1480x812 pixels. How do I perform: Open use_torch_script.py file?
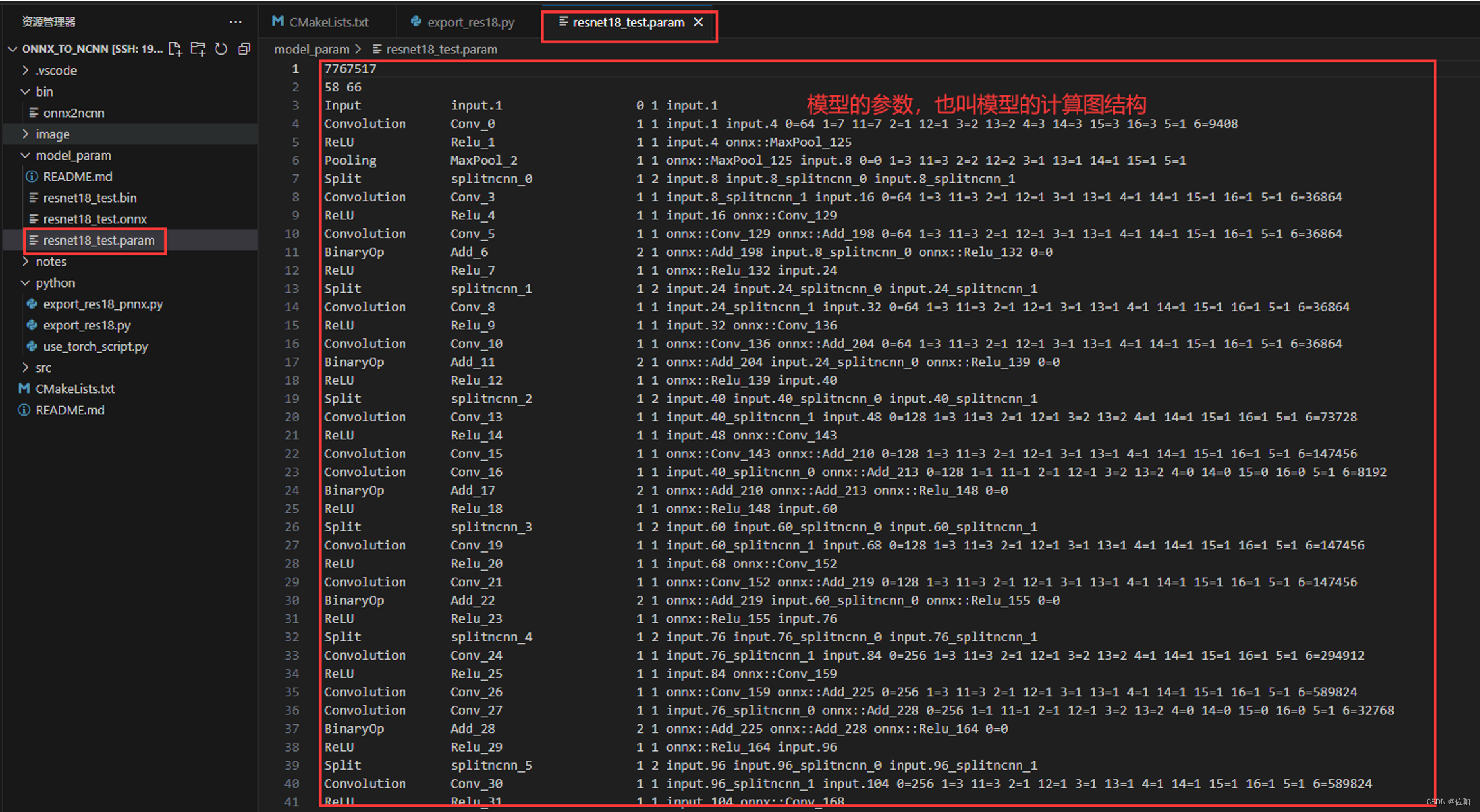coord(95,346)
